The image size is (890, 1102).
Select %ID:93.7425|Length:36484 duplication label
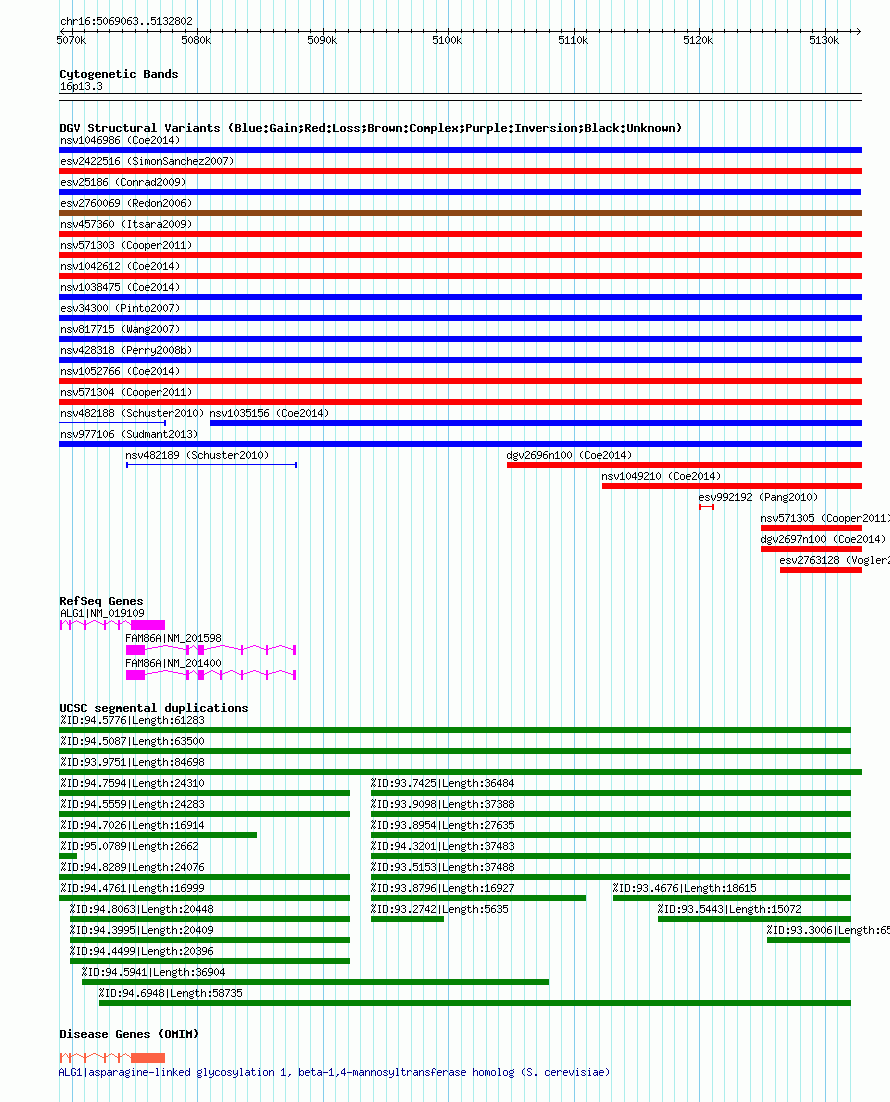coord(443,784)
